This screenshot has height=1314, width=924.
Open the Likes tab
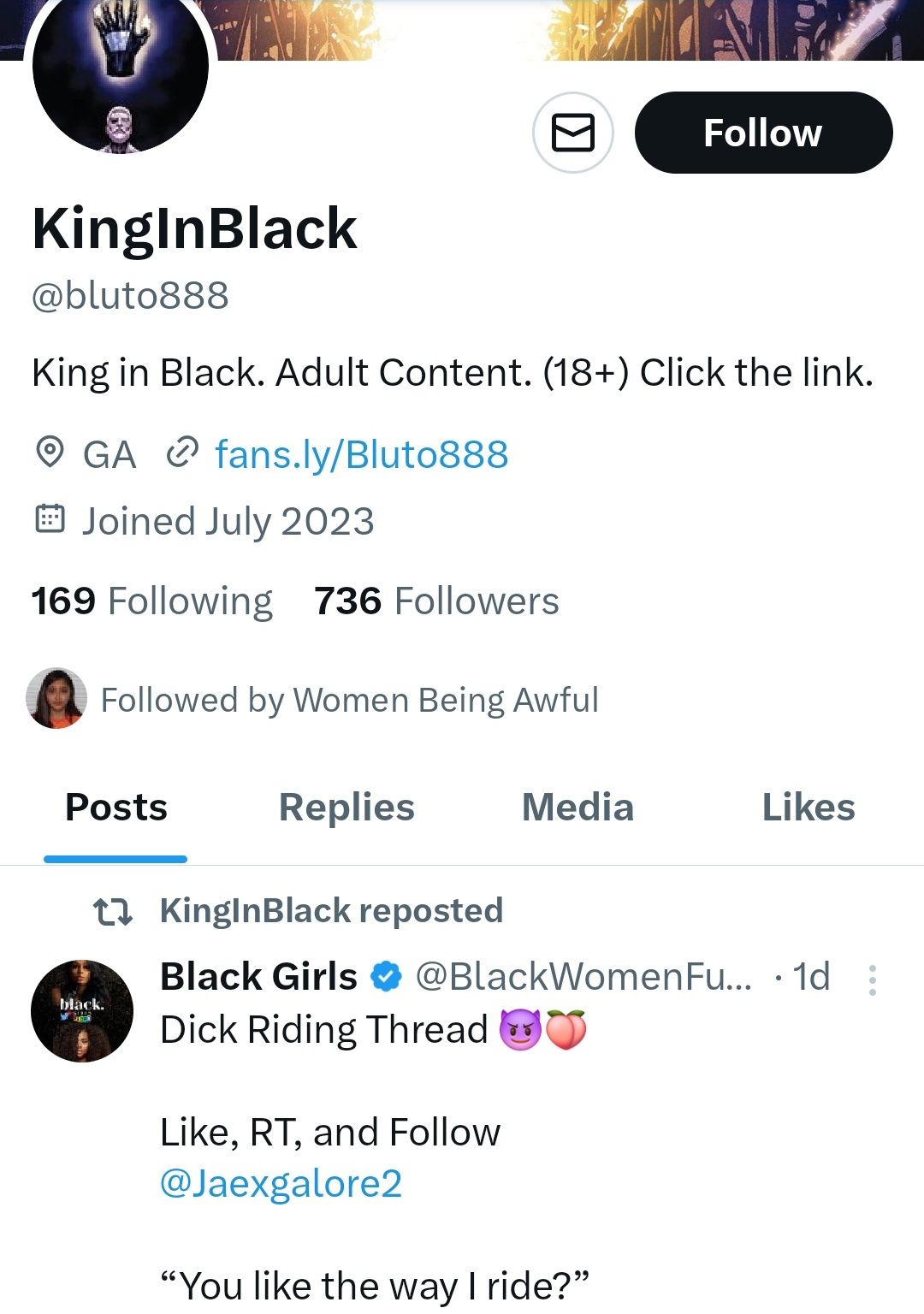(808, 808)
